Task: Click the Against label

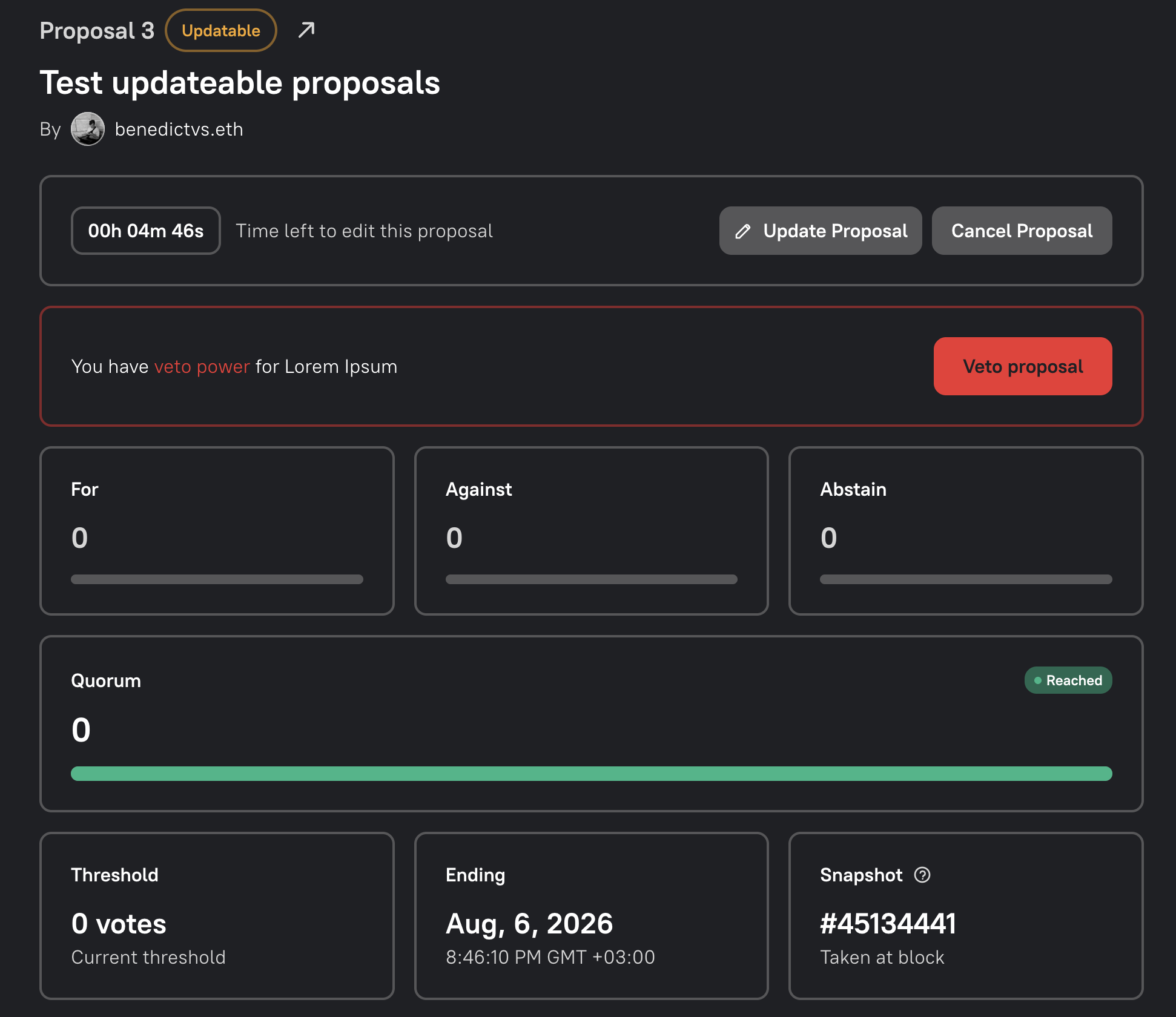Action: (478, 489)
